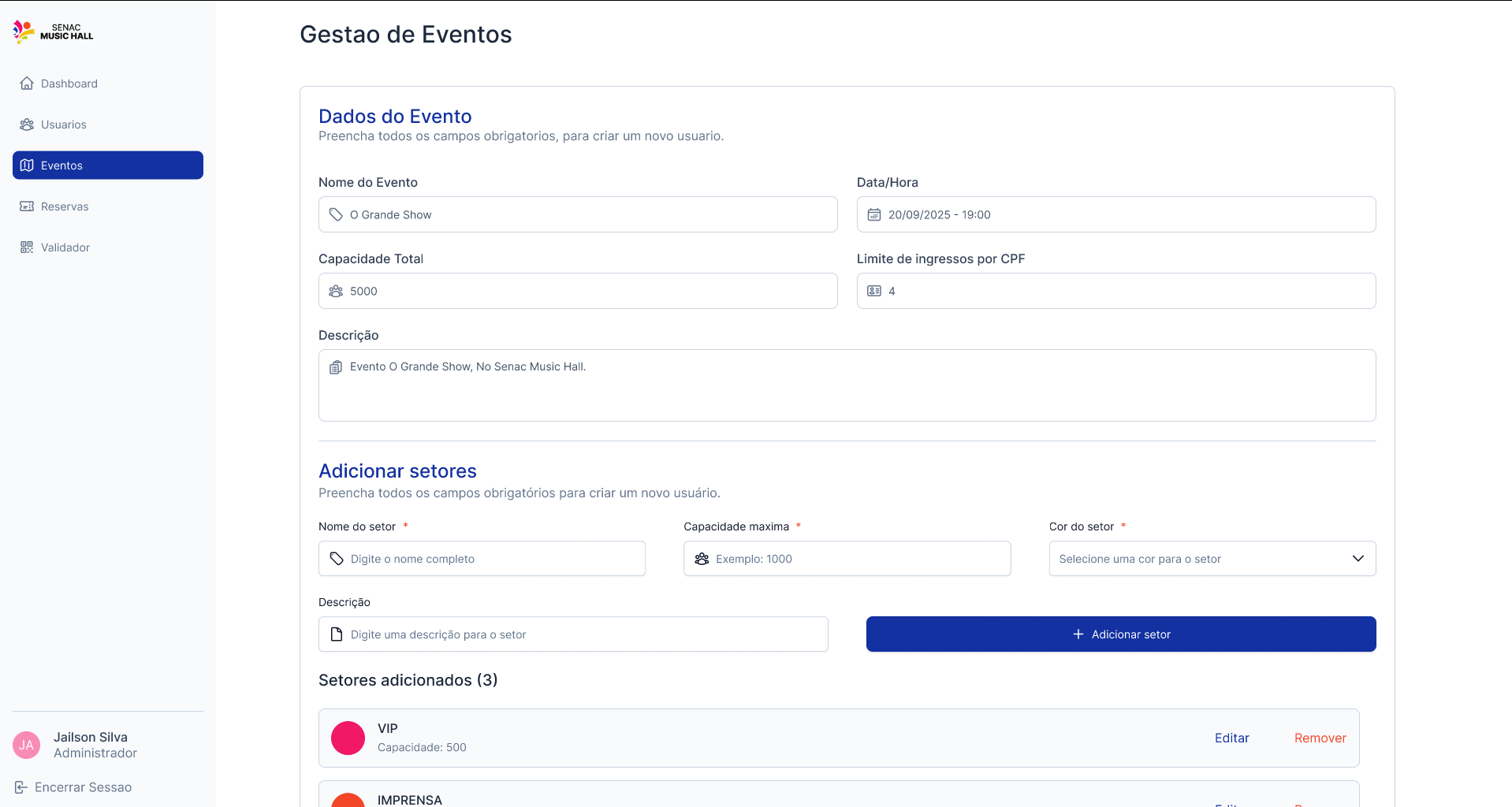1512x807 pixels.
Task: Remove the VIP sector
Action: coord(1320,738)
